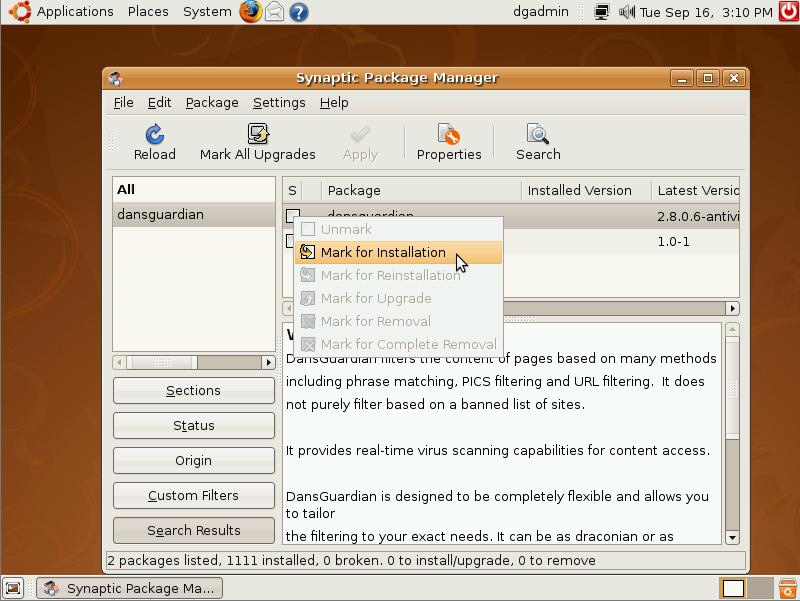Click the network monitor tray icon
800x601 pixels.
click(602, 12)
